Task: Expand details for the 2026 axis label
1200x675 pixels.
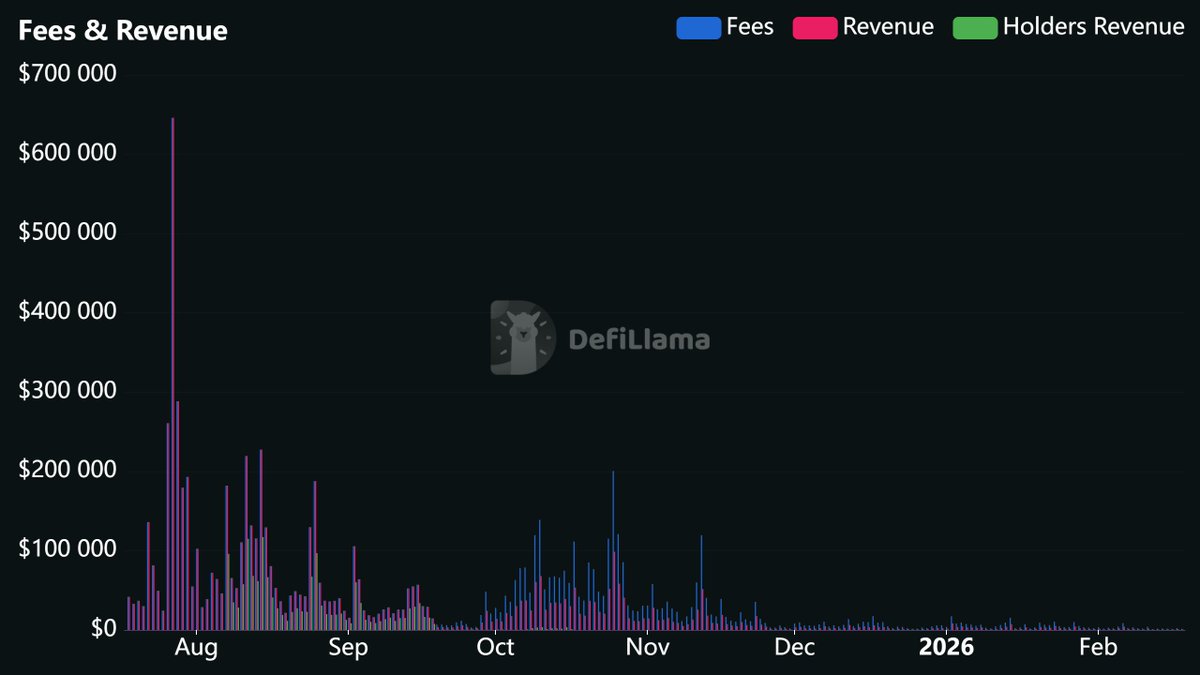Action: click(948, 648)
